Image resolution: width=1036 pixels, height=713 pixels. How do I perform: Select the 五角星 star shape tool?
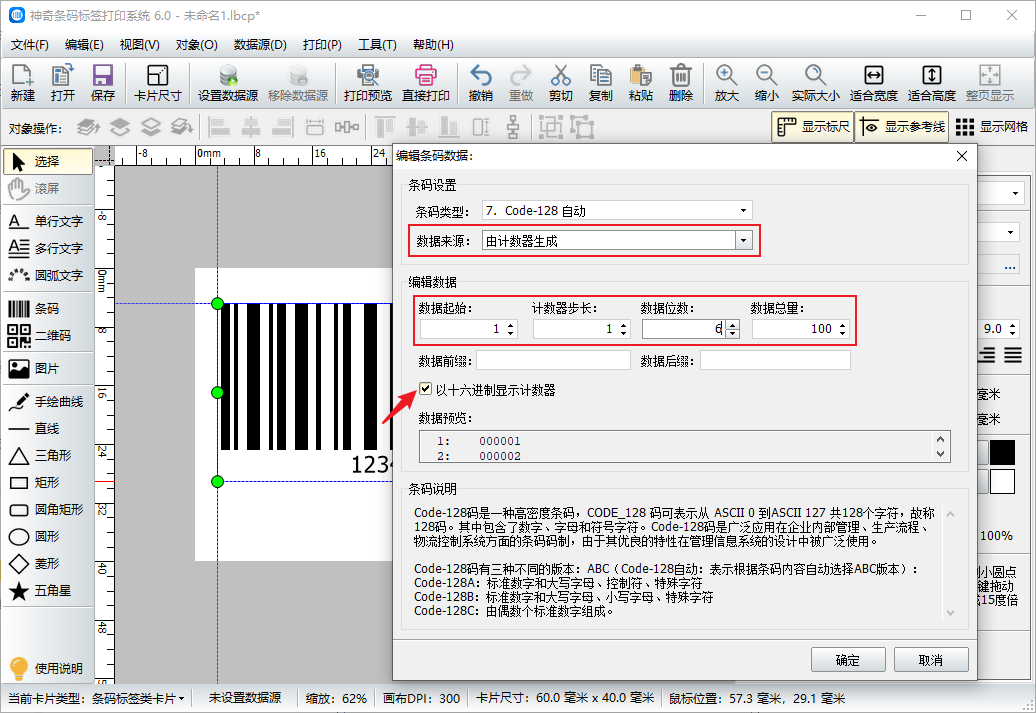pyautogui.click(x=48, y=591)
